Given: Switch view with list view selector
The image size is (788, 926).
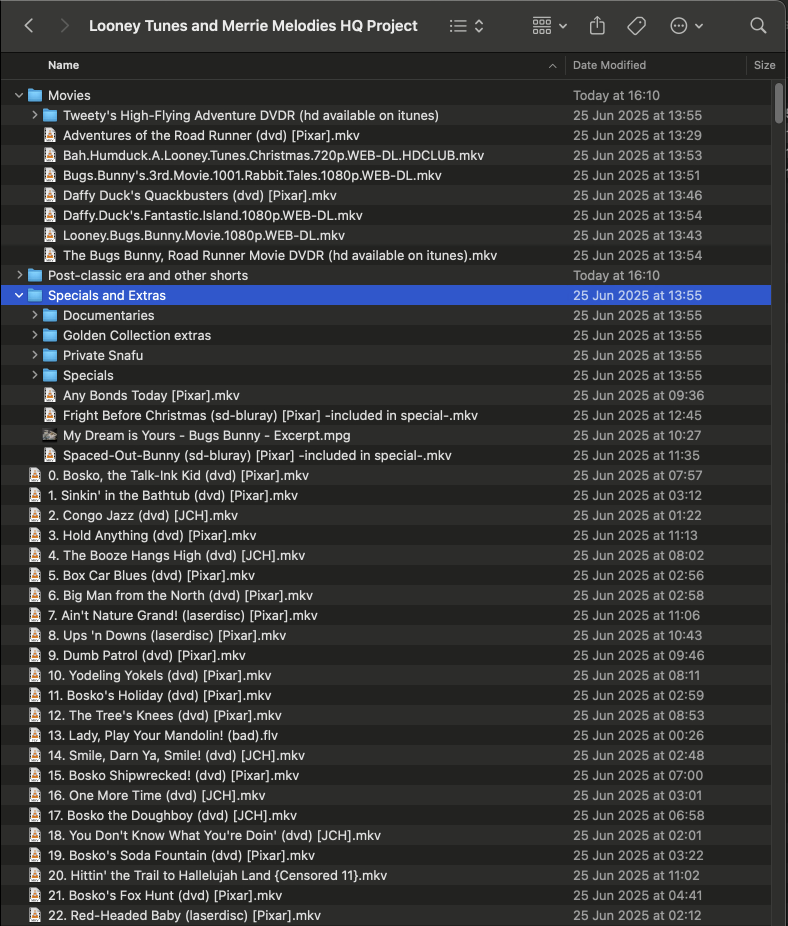Looking at the screenshot, I should pyautogui.click(x=467, y=26).
